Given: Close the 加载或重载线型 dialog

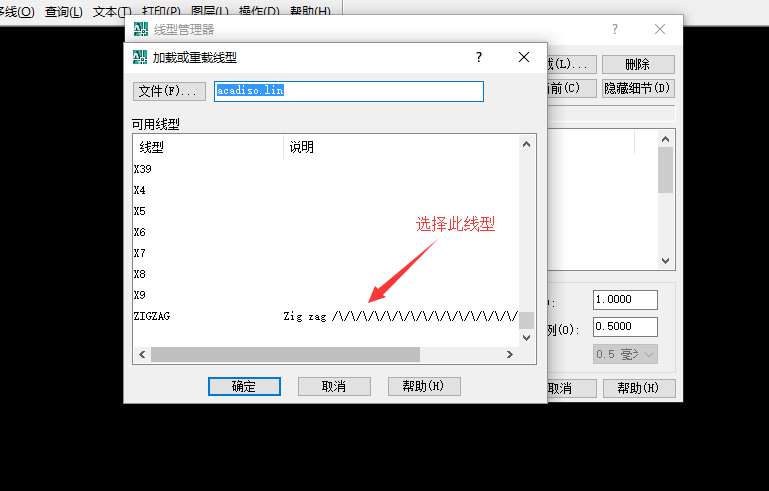Looking at the screenshot, I should [x=524, y=57].
